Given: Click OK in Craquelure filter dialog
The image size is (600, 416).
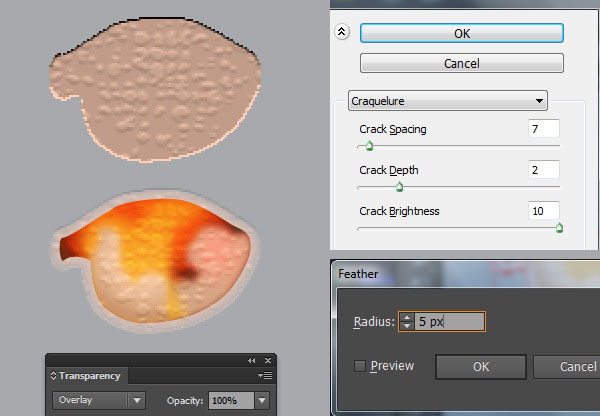Looking at the screenshot, I should tap(461, 33).
